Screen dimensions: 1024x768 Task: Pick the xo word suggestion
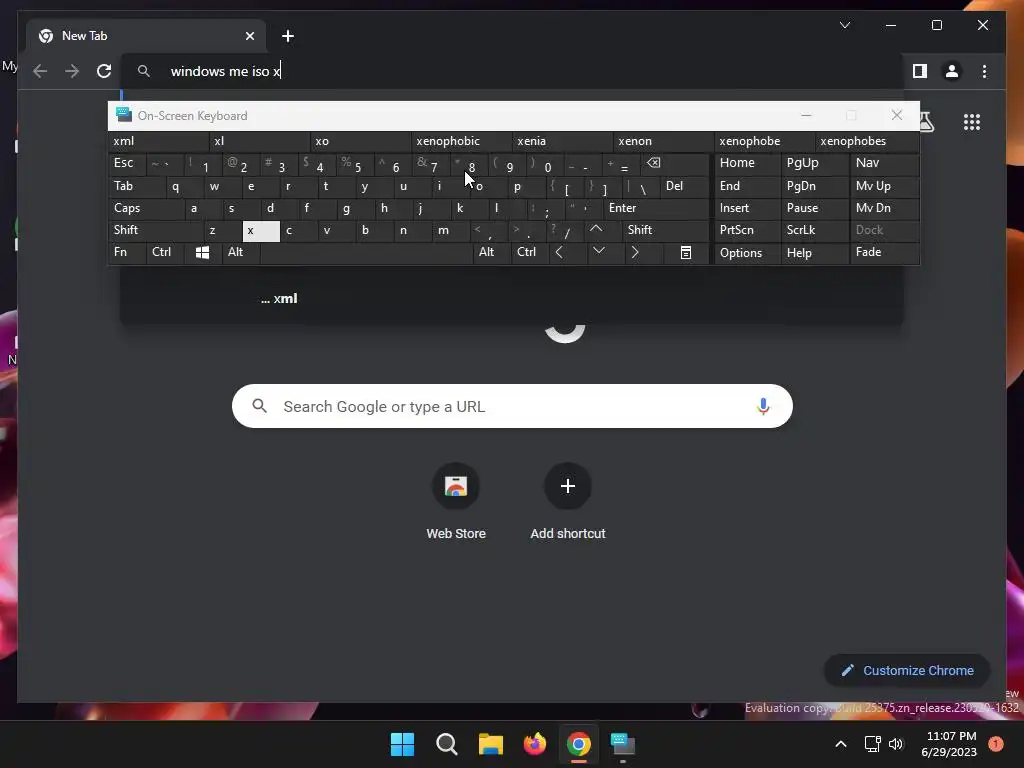click(360, 141)
